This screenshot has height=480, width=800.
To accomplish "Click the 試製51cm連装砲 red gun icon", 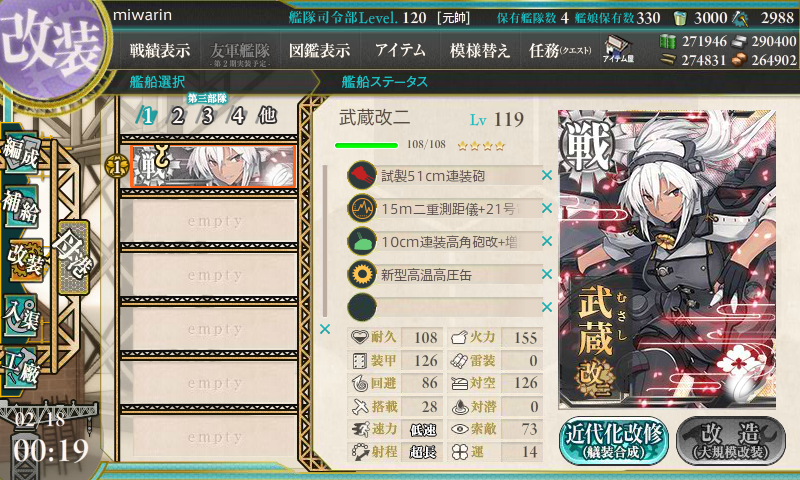I will tap(362, 175).
